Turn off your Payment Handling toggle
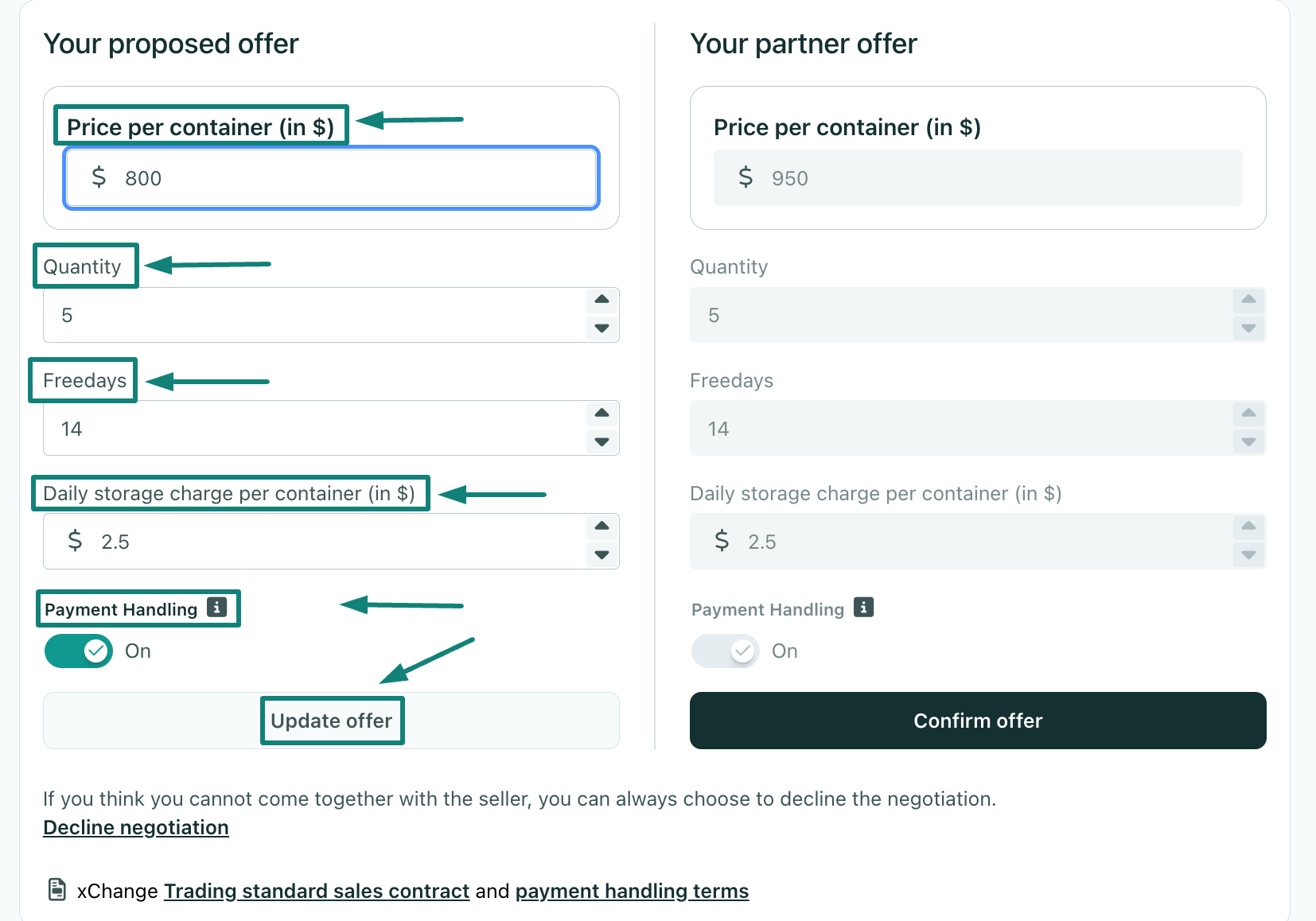 point(79,651)
